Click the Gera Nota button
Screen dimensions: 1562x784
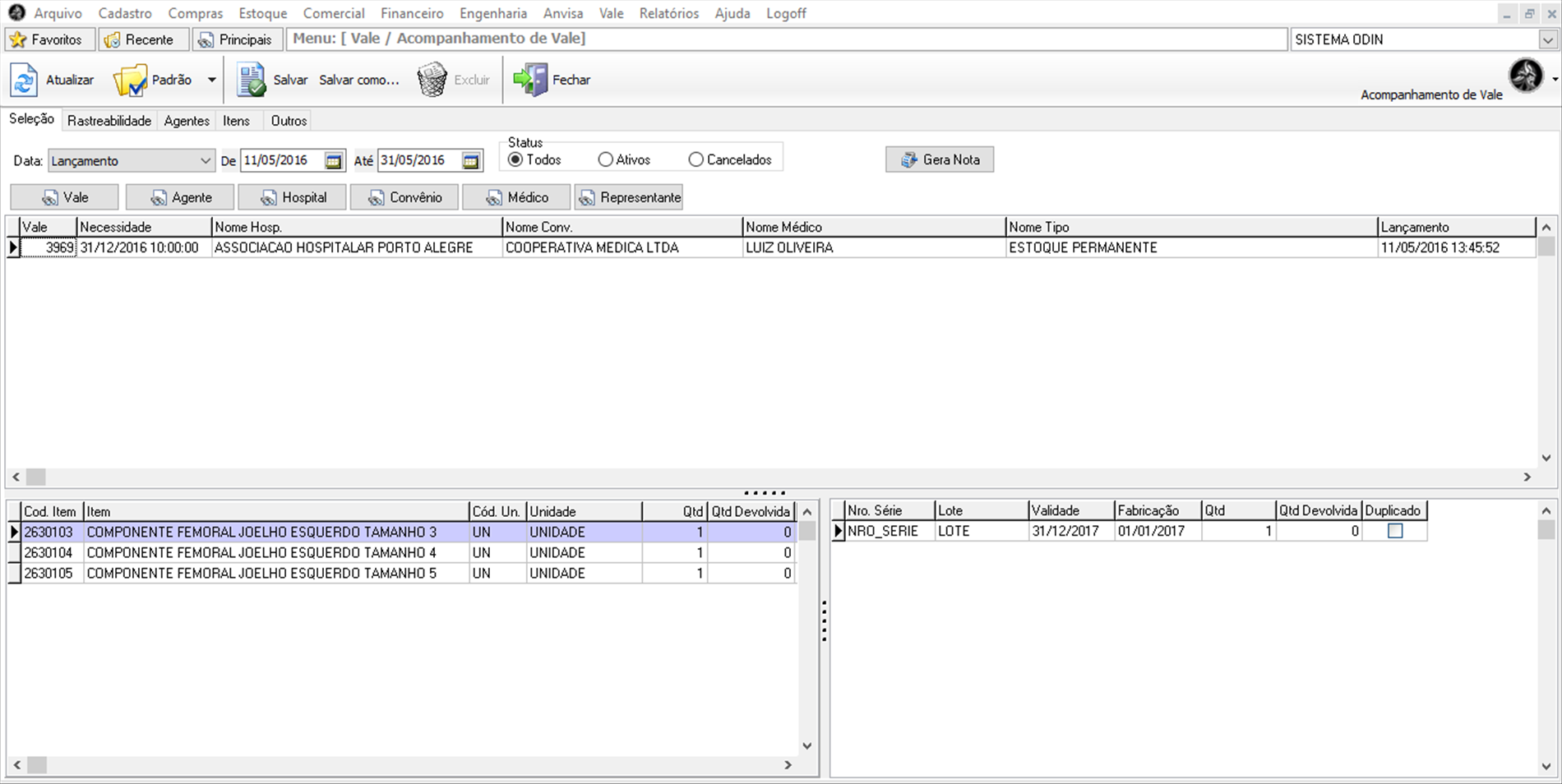(x=939, y=159)
